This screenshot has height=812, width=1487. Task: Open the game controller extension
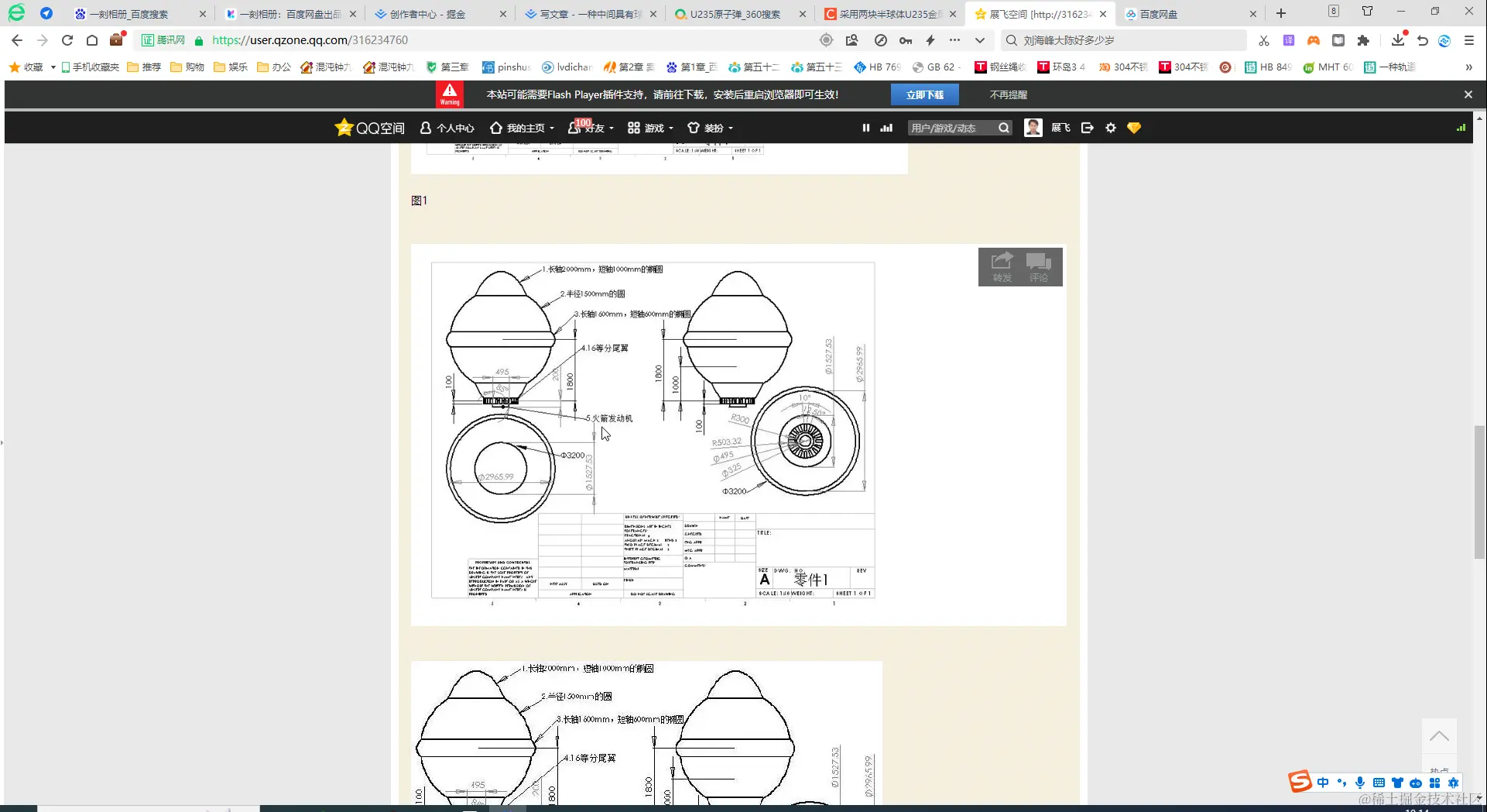pos(1314,40)
